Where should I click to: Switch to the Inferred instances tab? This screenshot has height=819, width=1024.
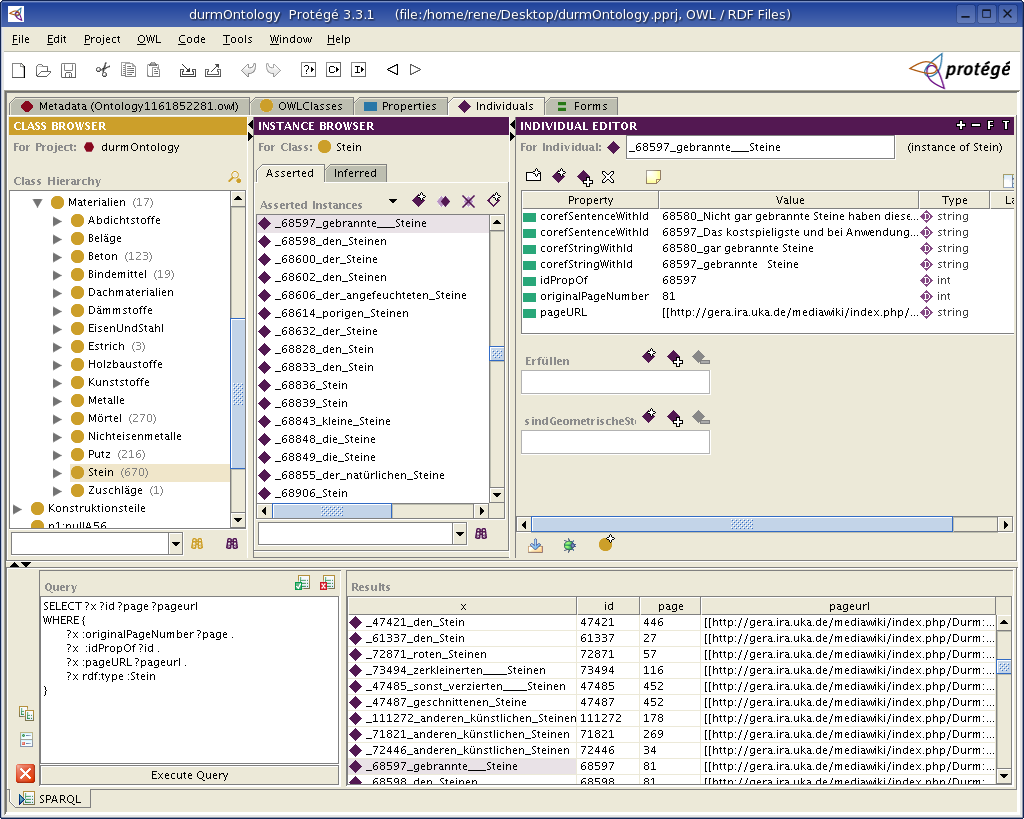point(355,173)
